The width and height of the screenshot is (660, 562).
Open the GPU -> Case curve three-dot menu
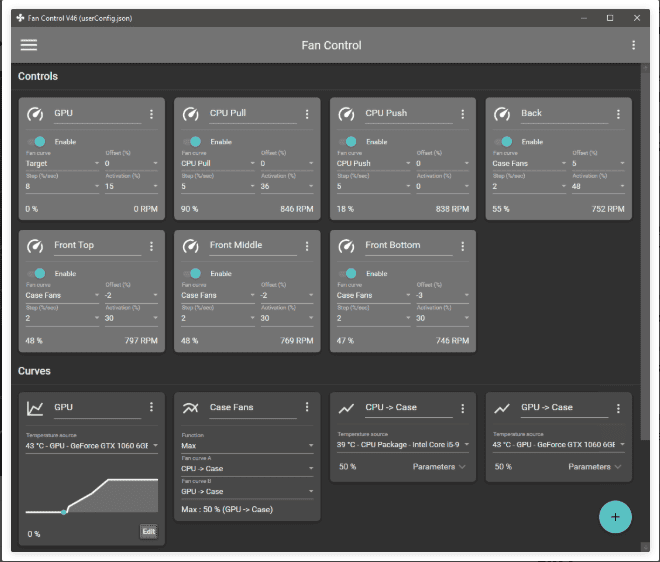pos(618,408)
